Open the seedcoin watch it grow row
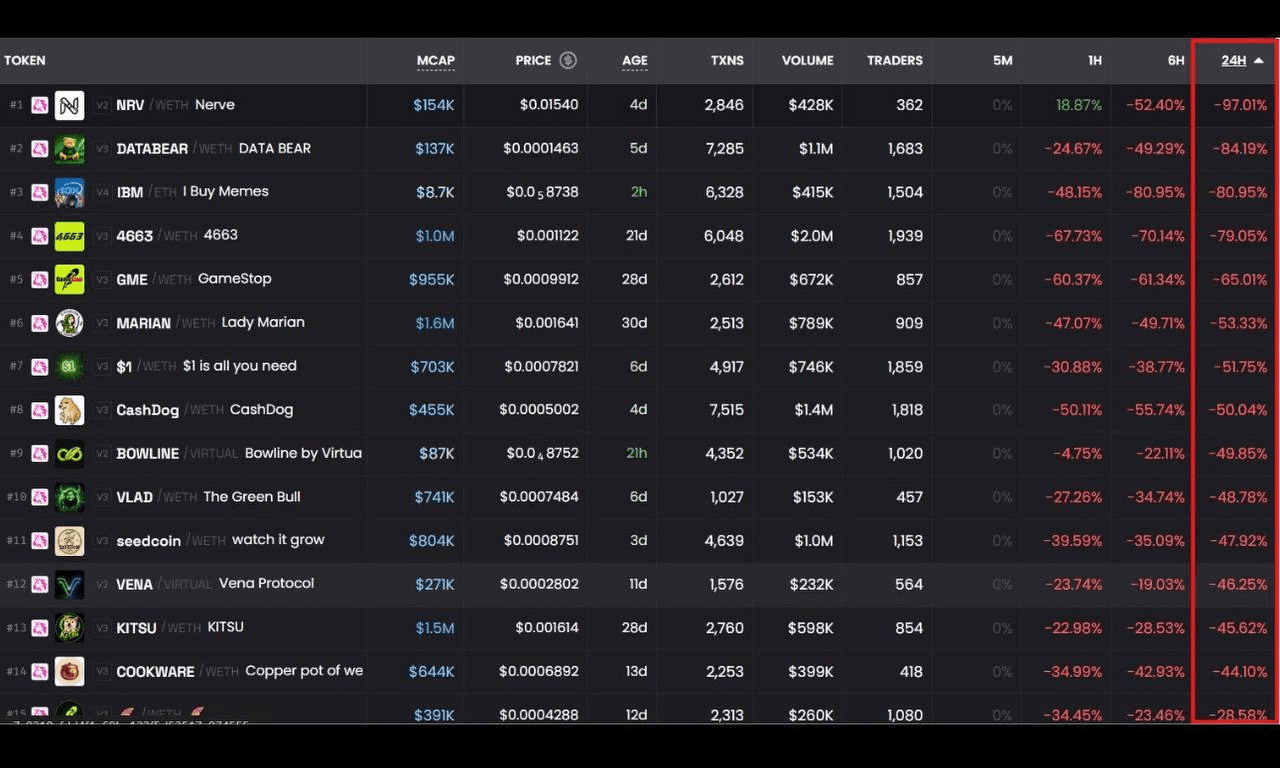 point(640,541)
